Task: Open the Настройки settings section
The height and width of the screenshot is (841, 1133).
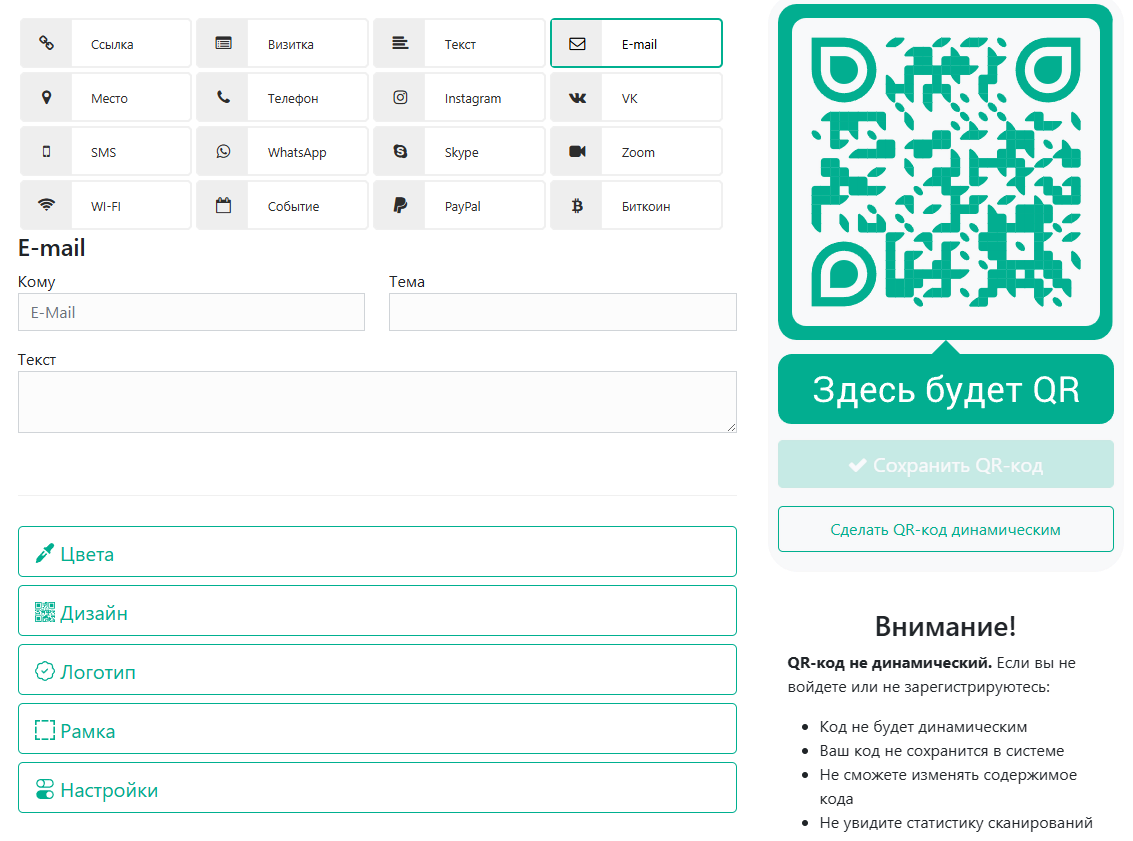Action: [377, 788]
